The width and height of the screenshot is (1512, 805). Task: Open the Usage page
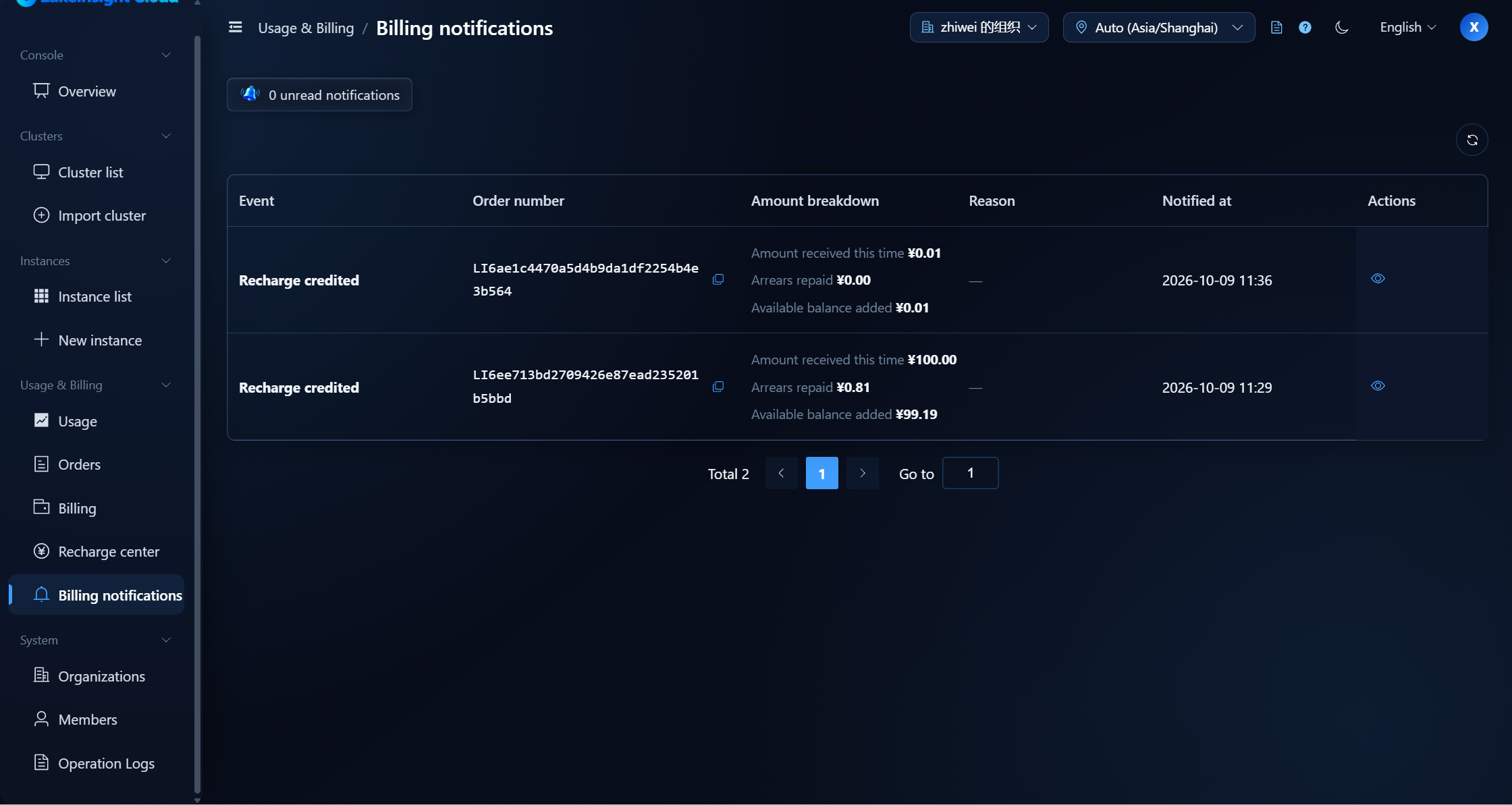click(x=96, y=421)
